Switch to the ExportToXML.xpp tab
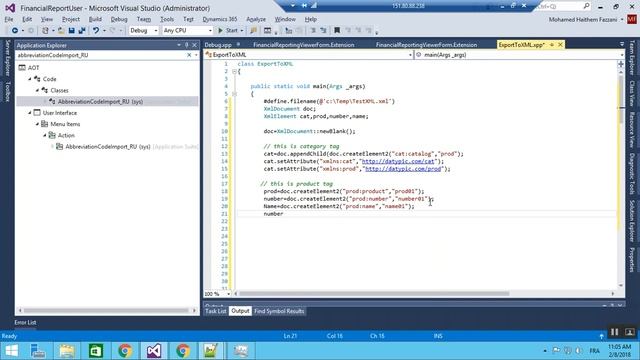640x360 pixels. tap(521, 45)
